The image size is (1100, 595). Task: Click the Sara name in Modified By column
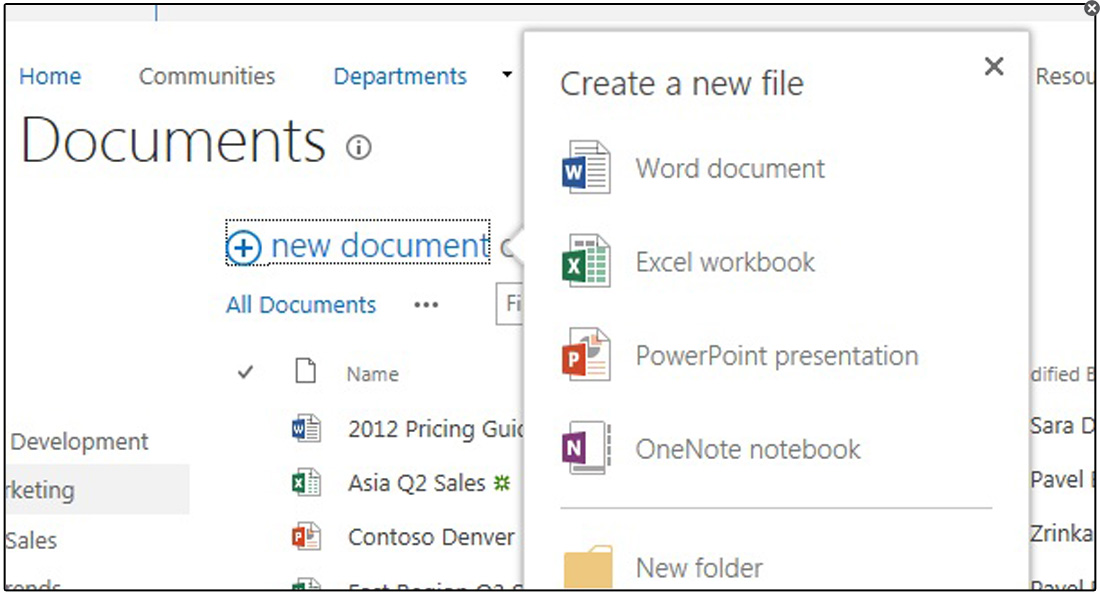coord(1062,425)
